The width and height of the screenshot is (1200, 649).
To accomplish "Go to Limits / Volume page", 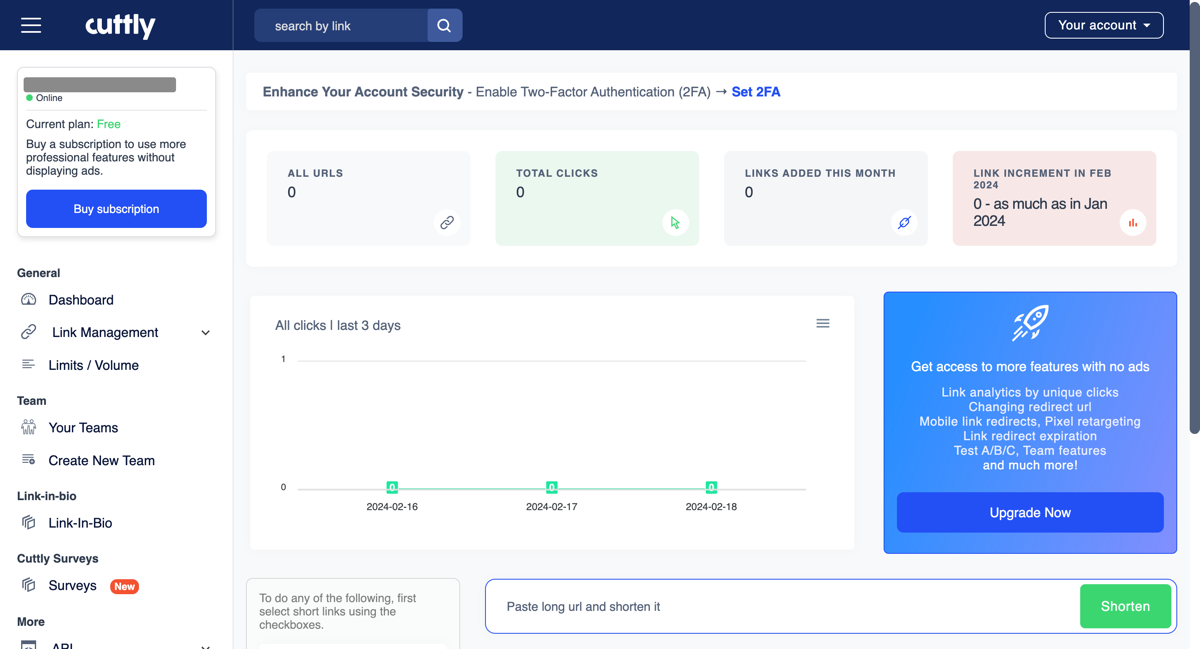I will click(x=93, y=365).
